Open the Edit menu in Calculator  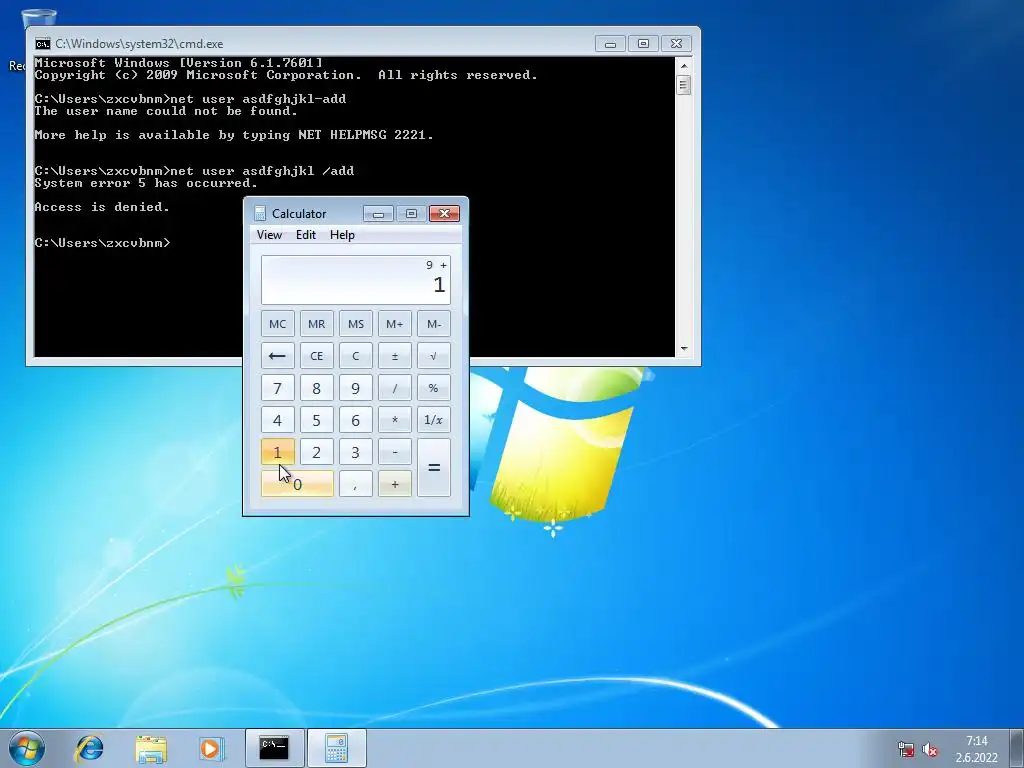pyautogui.click(x=306, y=235)
